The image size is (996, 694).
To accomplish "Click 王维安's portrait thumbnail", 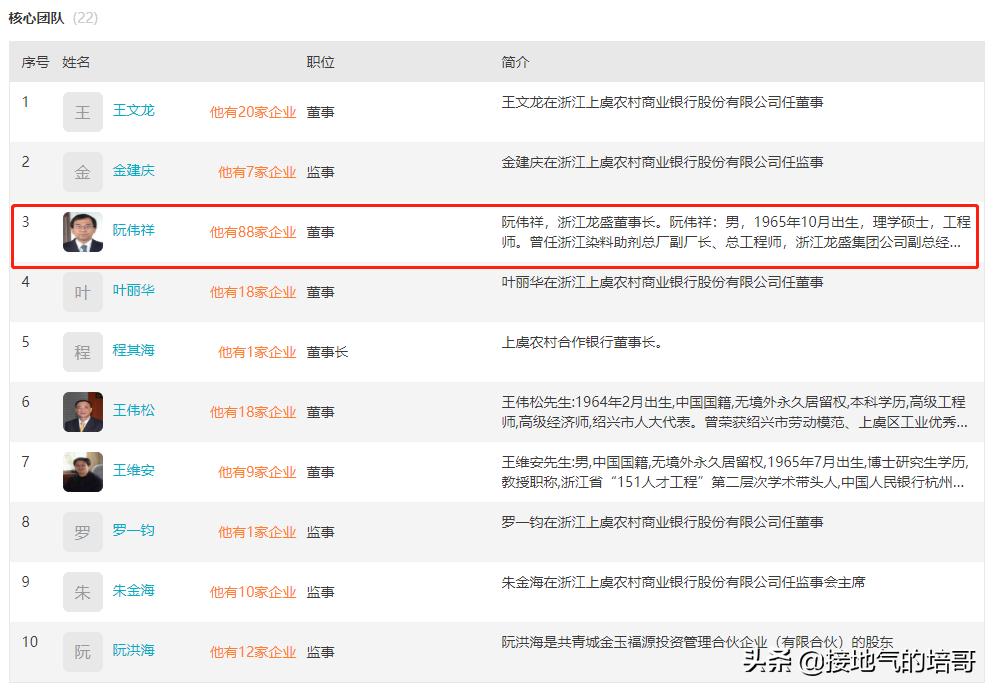I will [82, 471].
